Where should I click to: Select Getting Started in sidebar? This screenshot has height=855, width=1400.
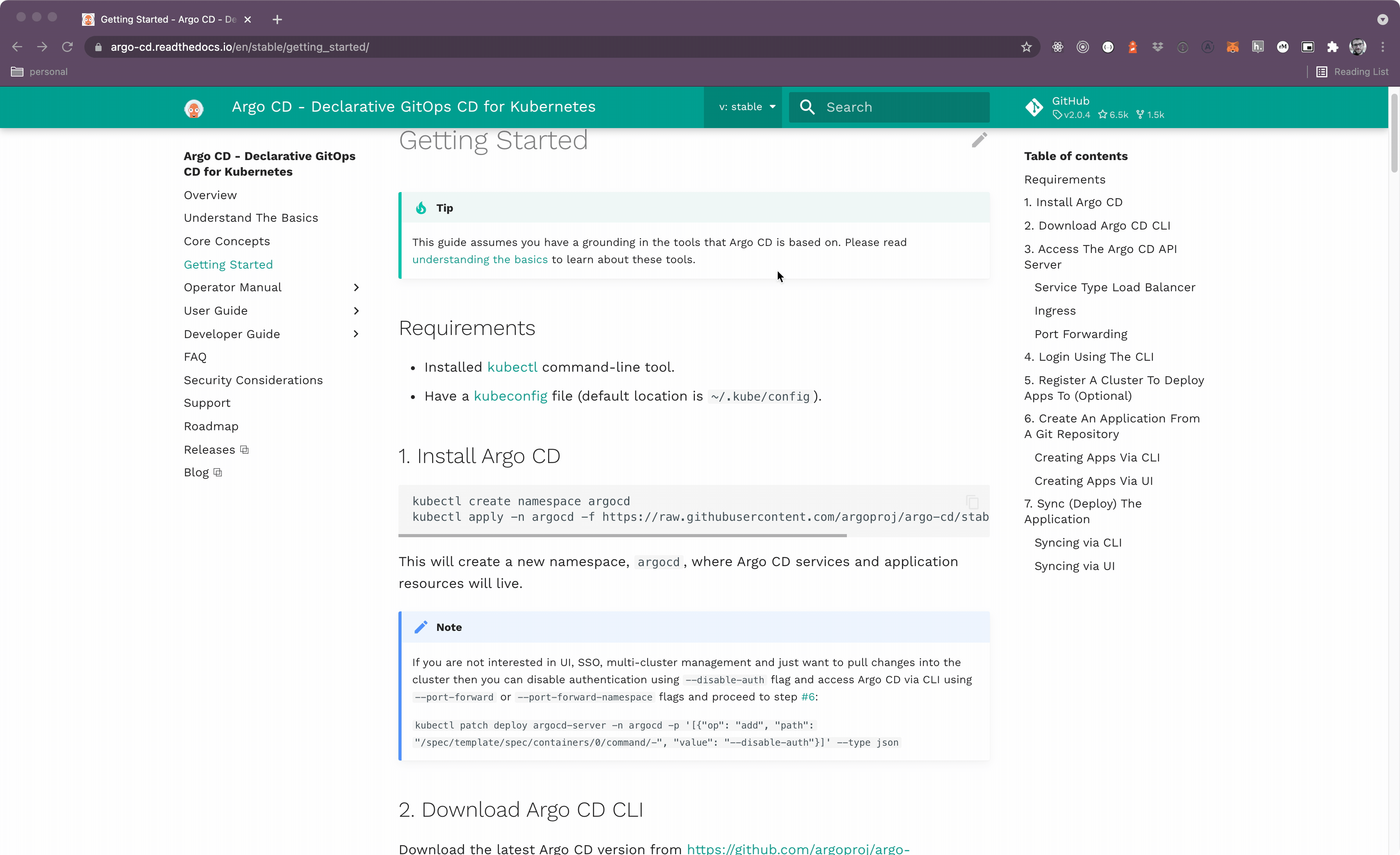[x=228, y=265]
